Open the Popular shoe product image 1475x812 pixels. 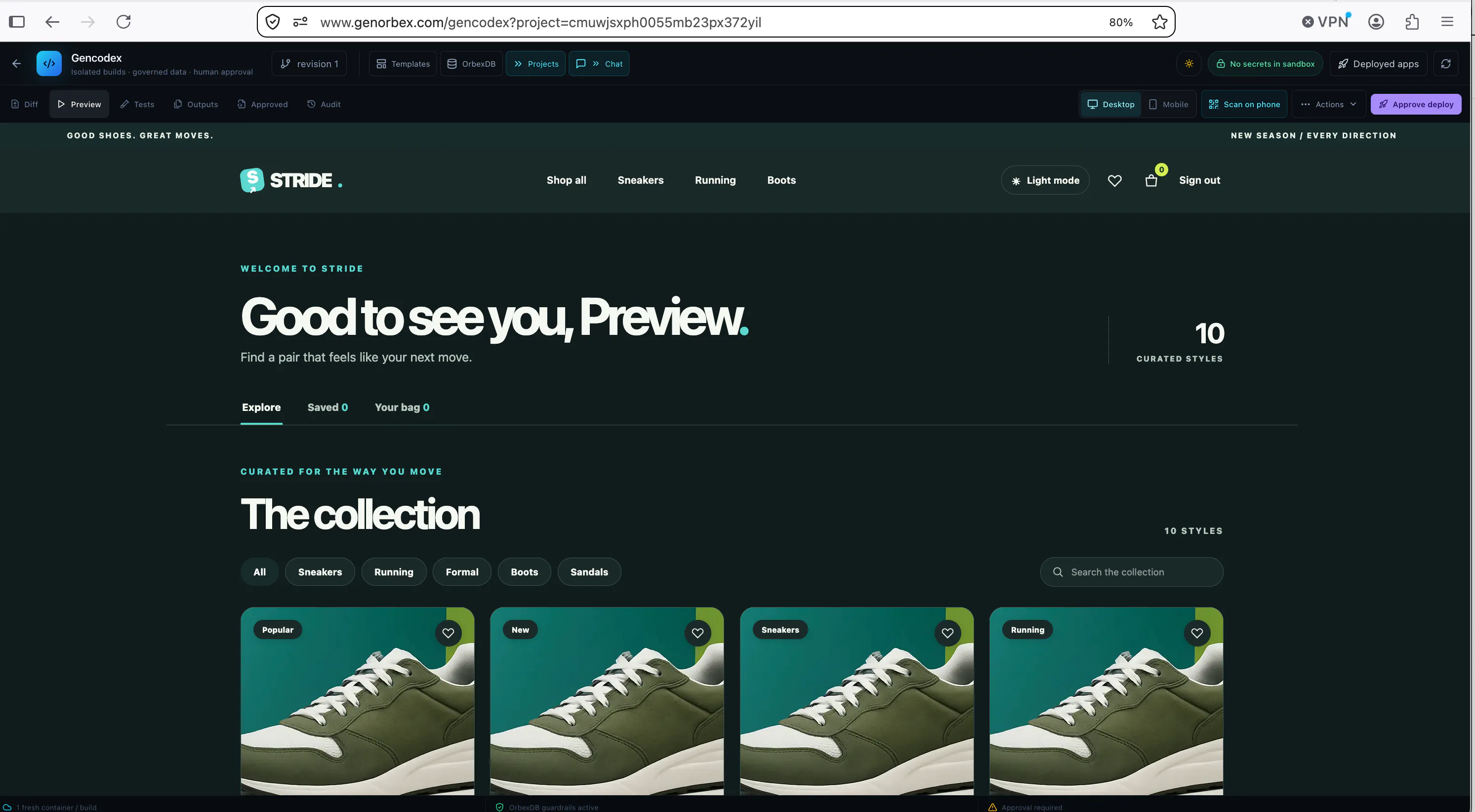coord(357,701)
